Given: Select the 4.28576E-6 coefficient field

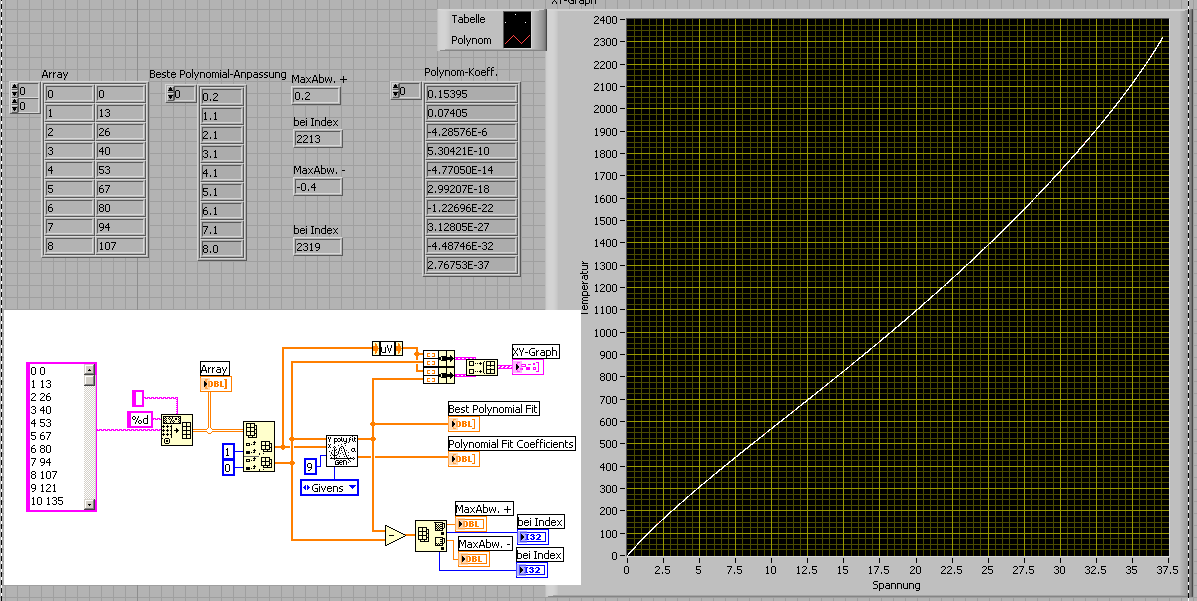Looking at the screenshot, I should click(470, 132).
